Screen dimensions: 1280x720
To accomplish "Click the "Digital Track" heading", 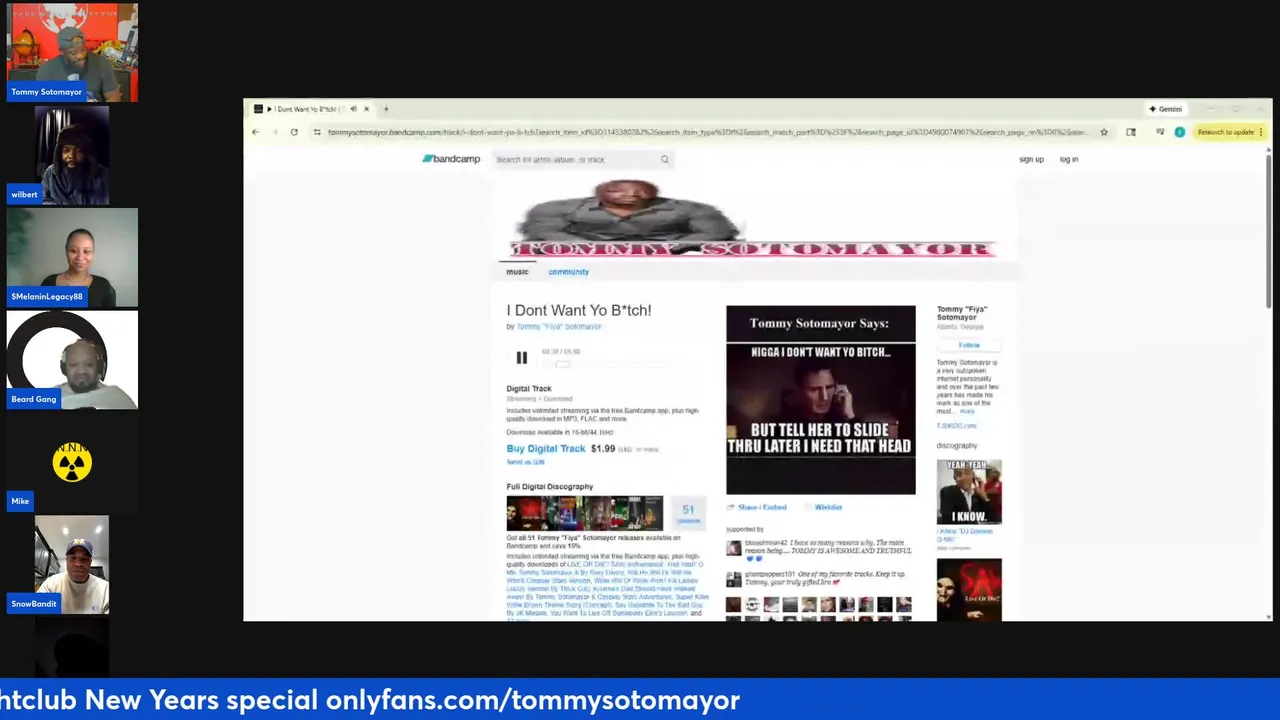I will tap(529, 389).
